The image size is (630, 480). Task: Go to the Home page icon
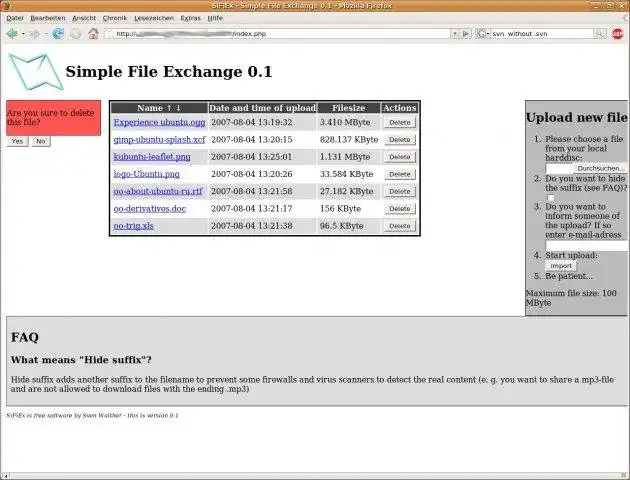point(94,34)
